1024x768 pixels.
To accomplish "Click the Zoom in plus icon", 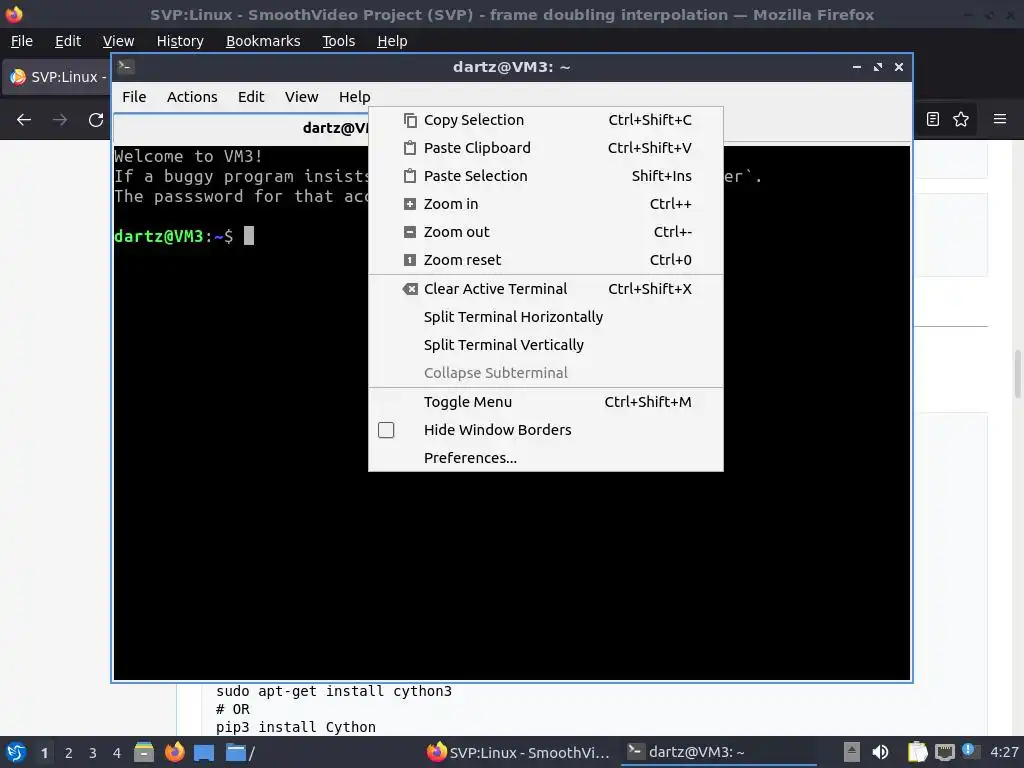I will click(x=410, y=204).
